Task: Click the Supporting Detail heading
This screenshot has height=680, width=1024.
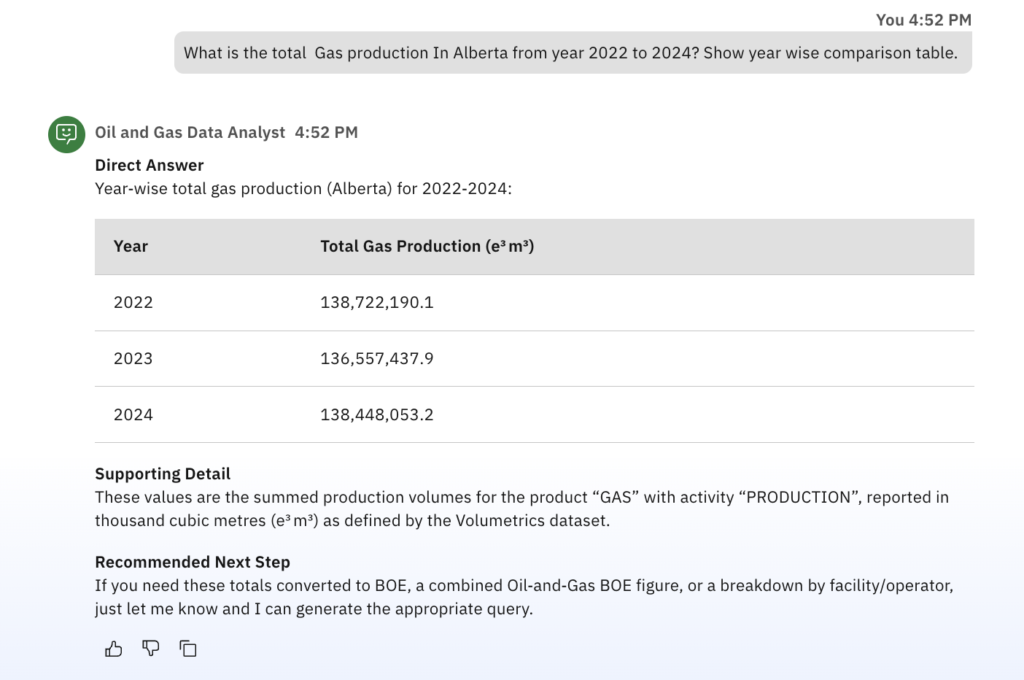Action: click(163, 474)
